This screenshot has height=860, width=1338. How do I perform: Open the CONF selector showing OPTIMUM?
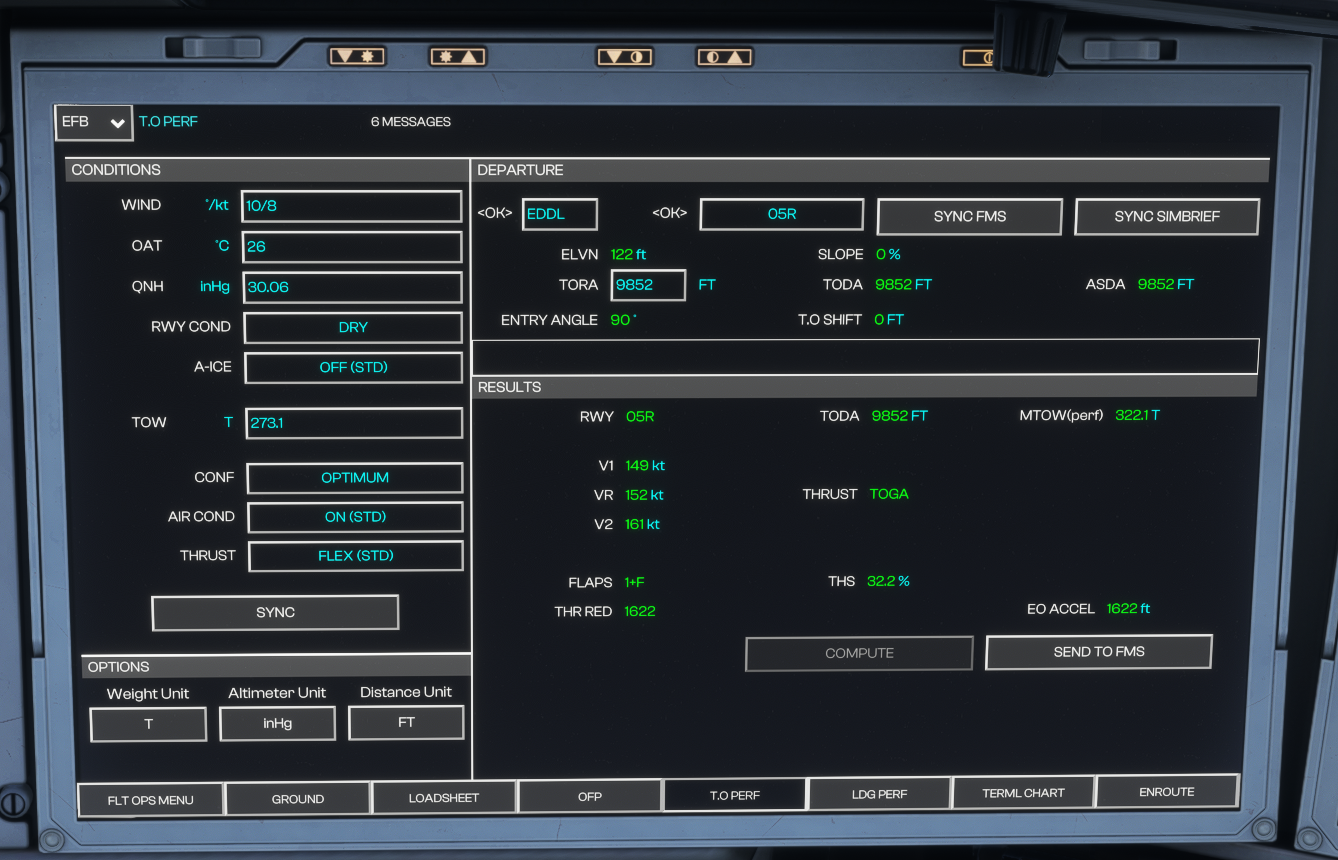point(354,478)
